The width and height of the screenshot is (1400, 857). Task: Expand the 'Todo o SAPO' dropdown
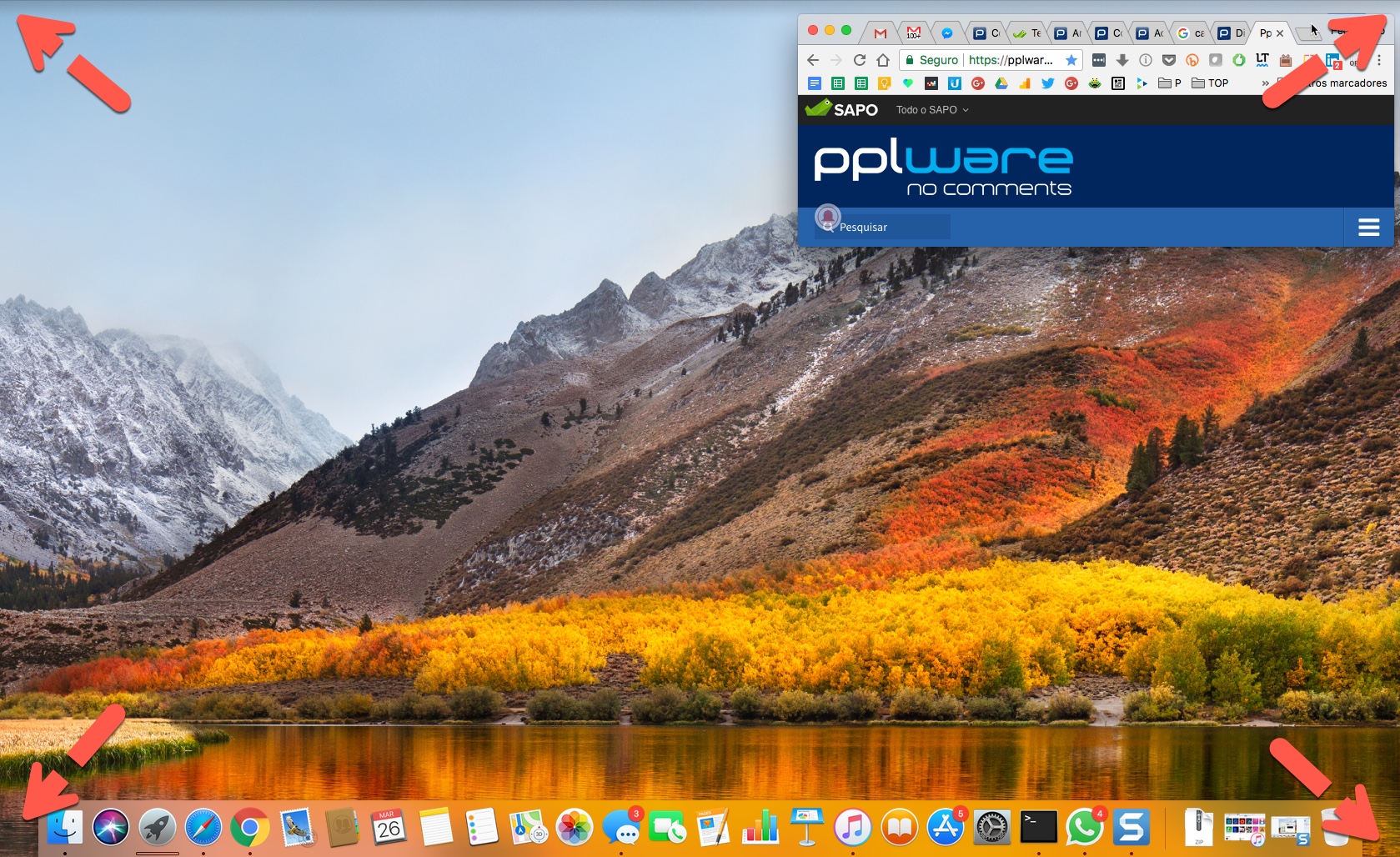(932, 110)
